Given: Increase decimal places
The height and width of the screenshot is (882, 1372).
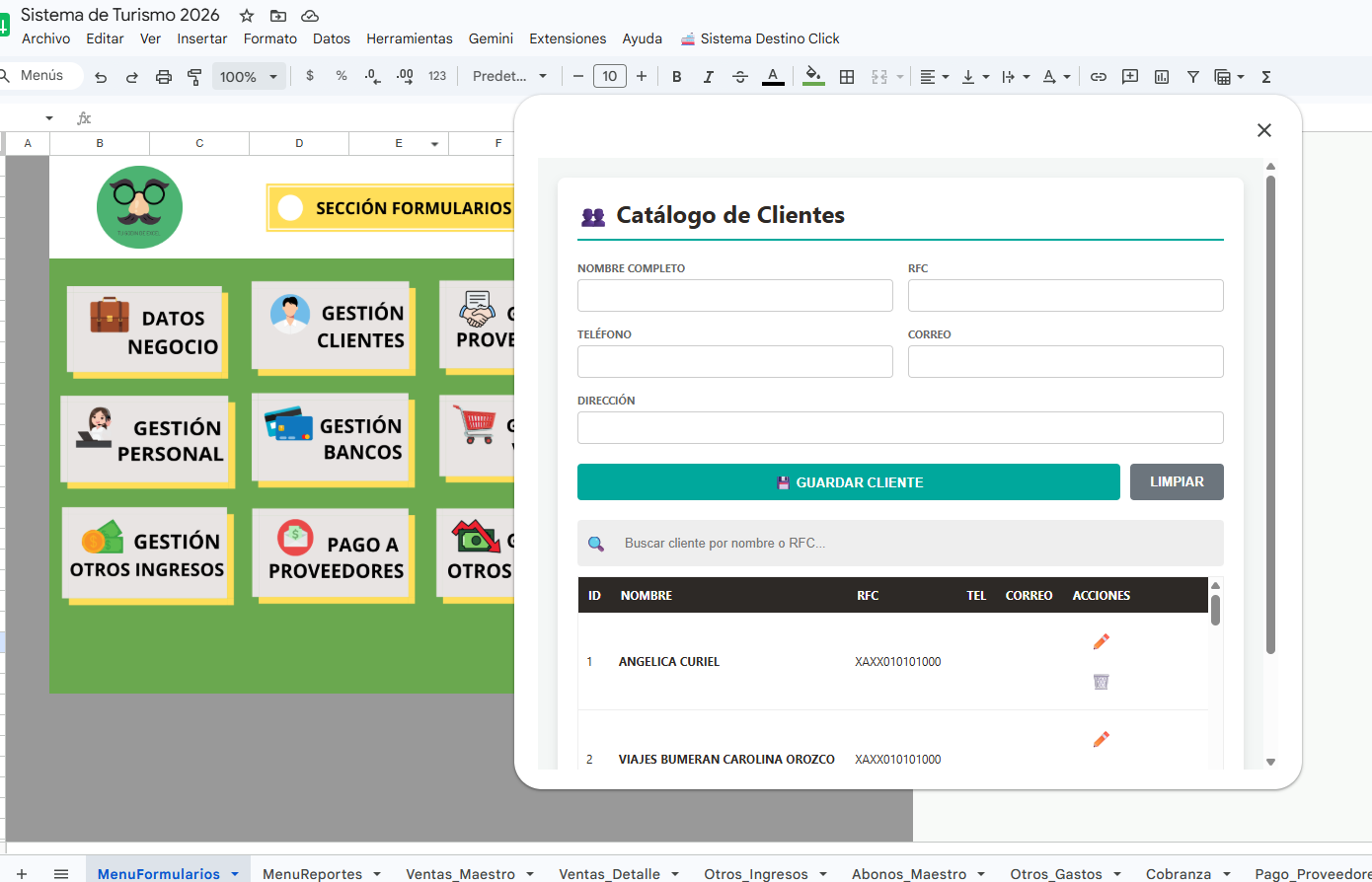Looking at the screenshot, I should tap(405, 76).
